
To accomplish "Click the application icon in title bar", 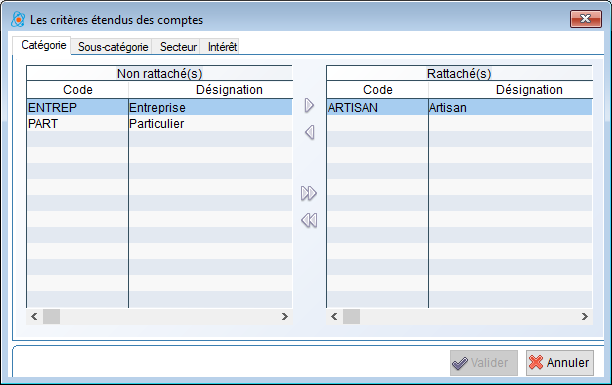I will [18, 20].
